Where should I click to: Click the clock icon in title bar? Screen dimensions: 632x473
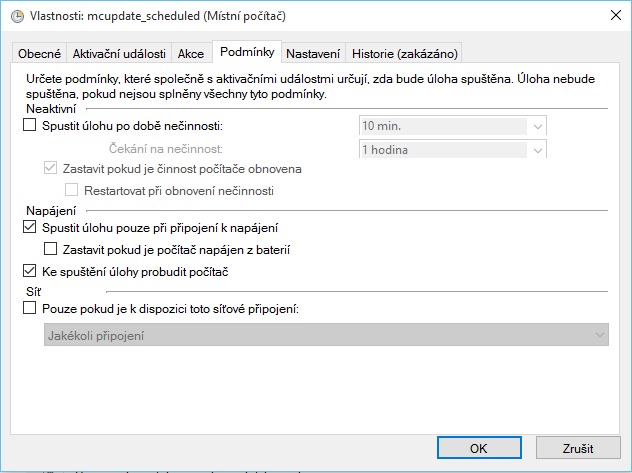(x=14, y=16)
